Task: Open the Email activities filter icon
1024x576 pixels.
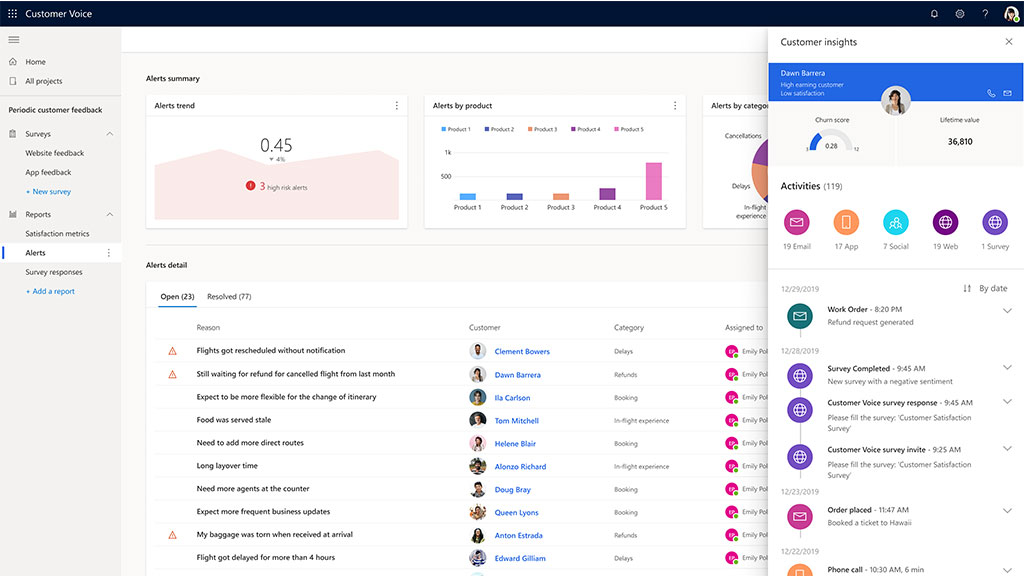Action: point(796,223)
